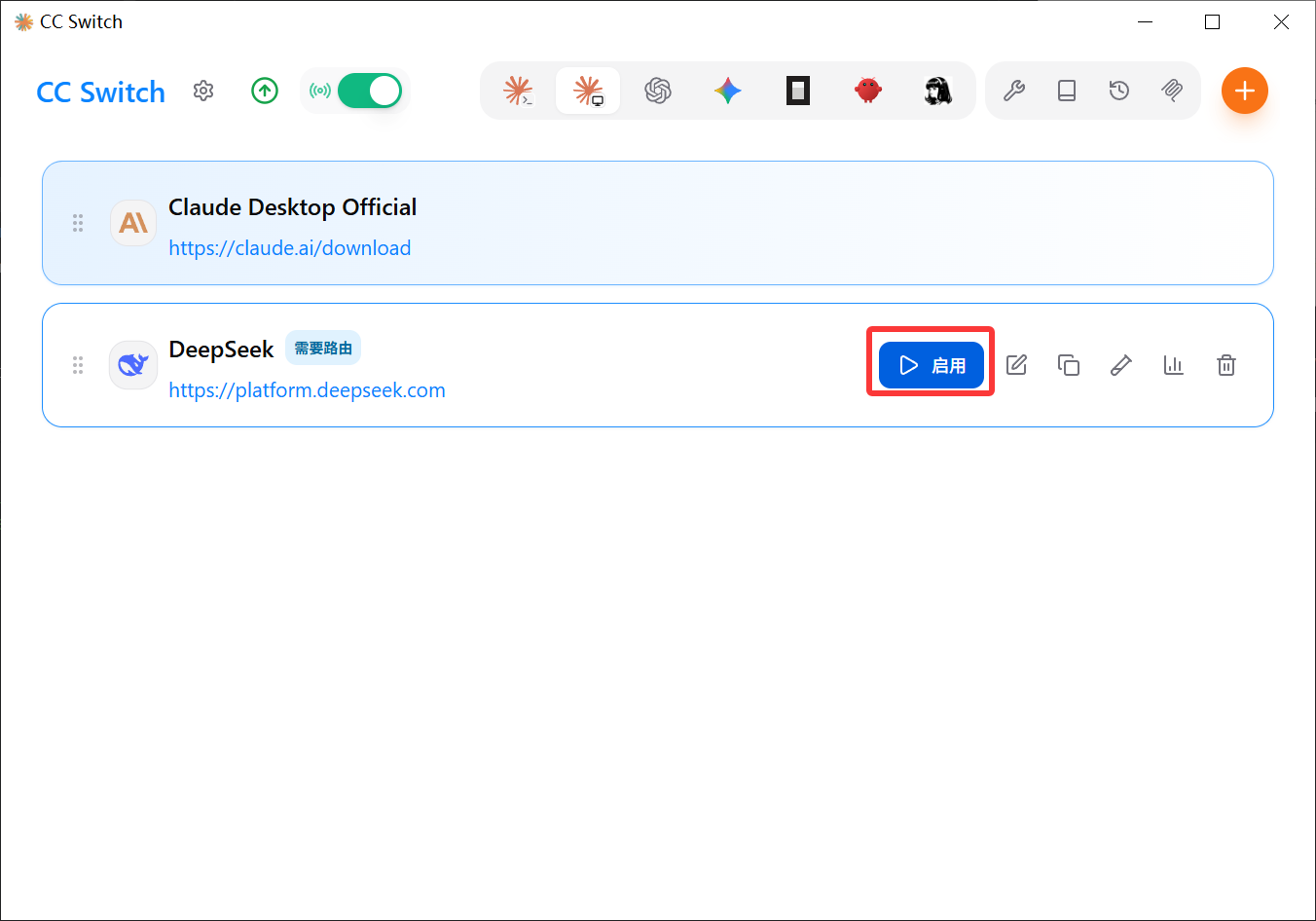Image resolution: width=1316 pixels, height=921 pixels.
Task: Click the DeepSeek provider name
Action: 222,350
